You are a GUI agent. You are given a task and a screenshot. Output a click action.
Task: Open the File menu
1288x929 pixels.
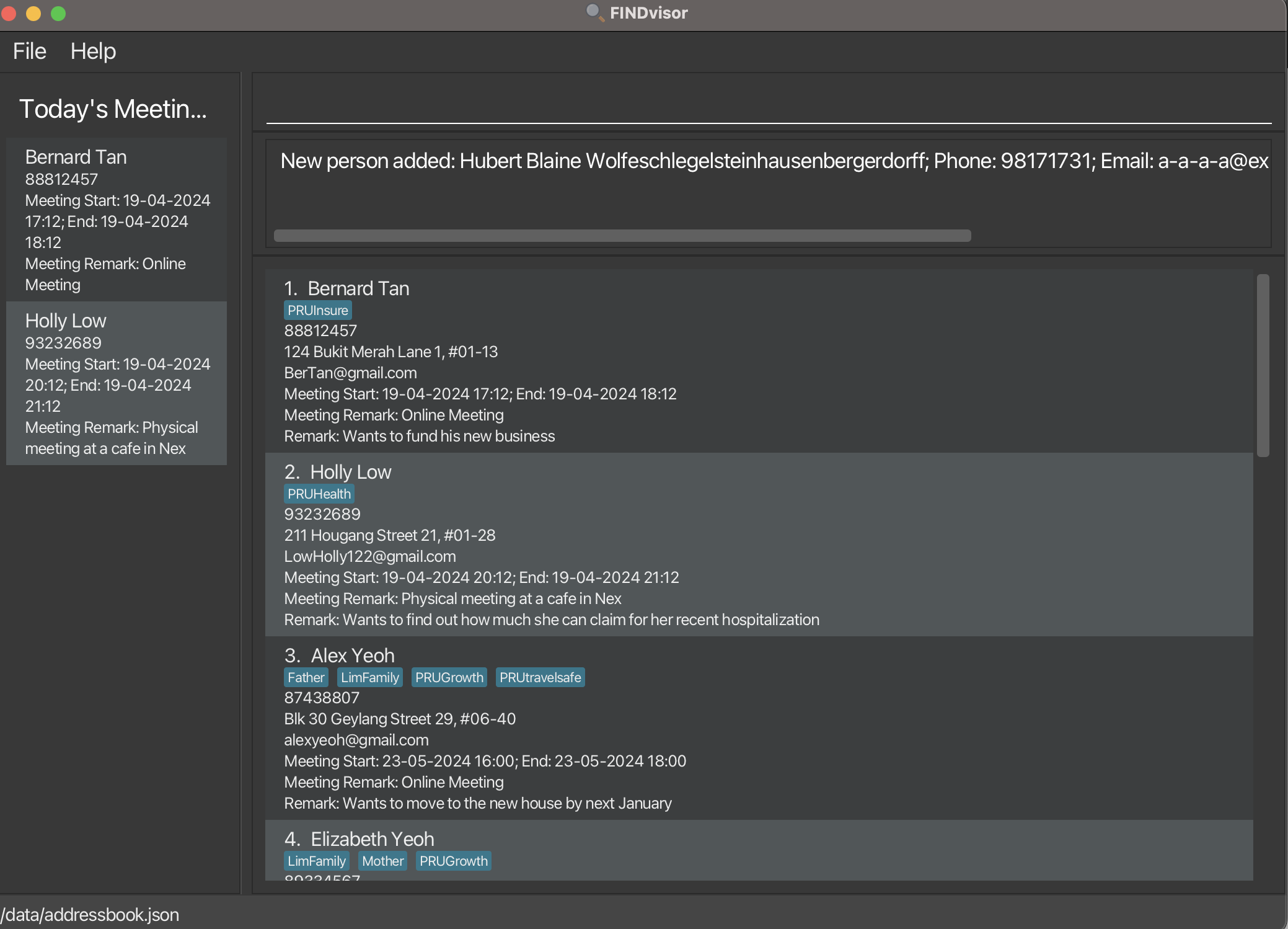29,51
